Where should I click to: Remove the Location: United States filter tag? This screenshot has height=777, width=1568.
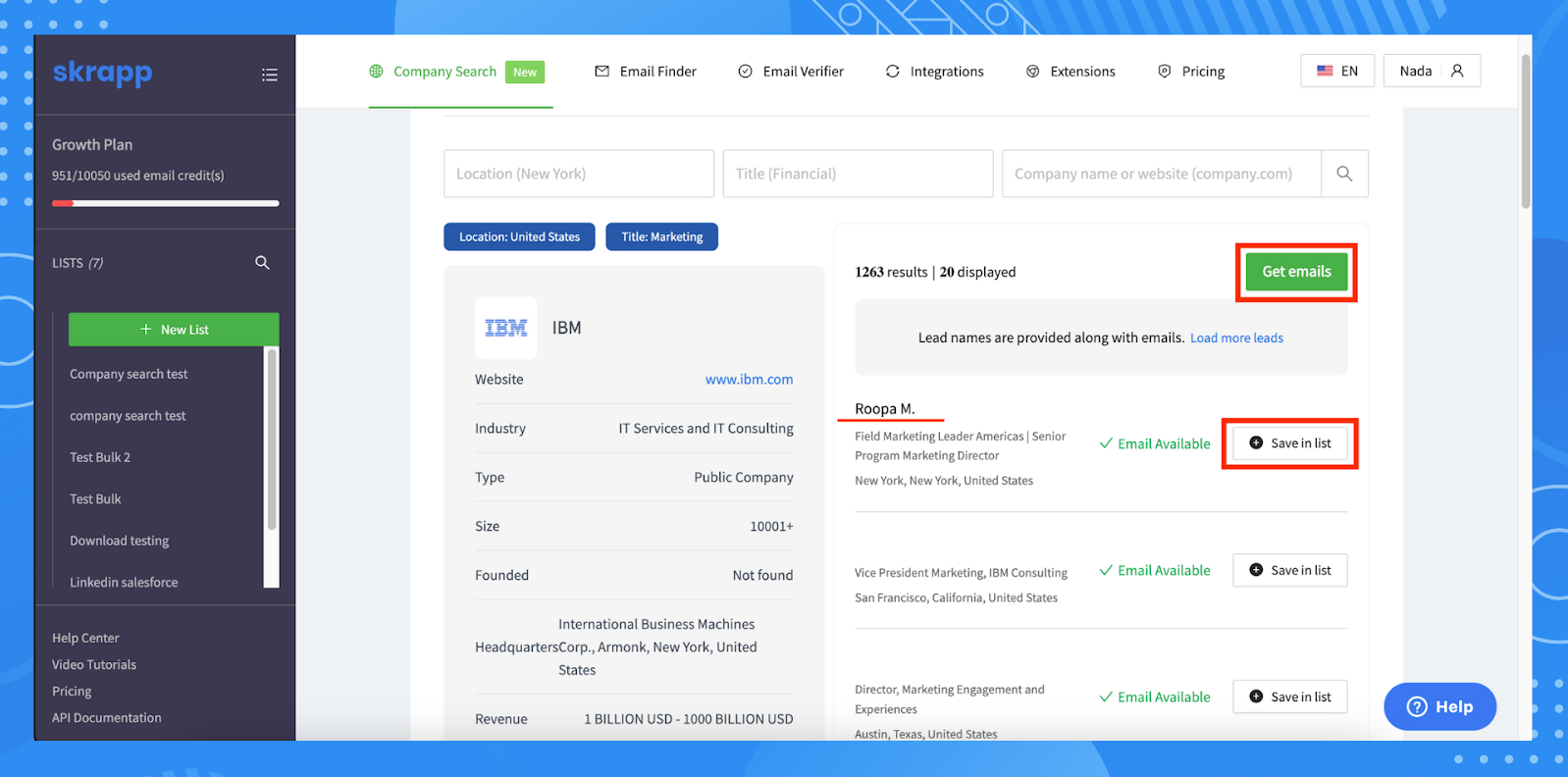[519, 236]
